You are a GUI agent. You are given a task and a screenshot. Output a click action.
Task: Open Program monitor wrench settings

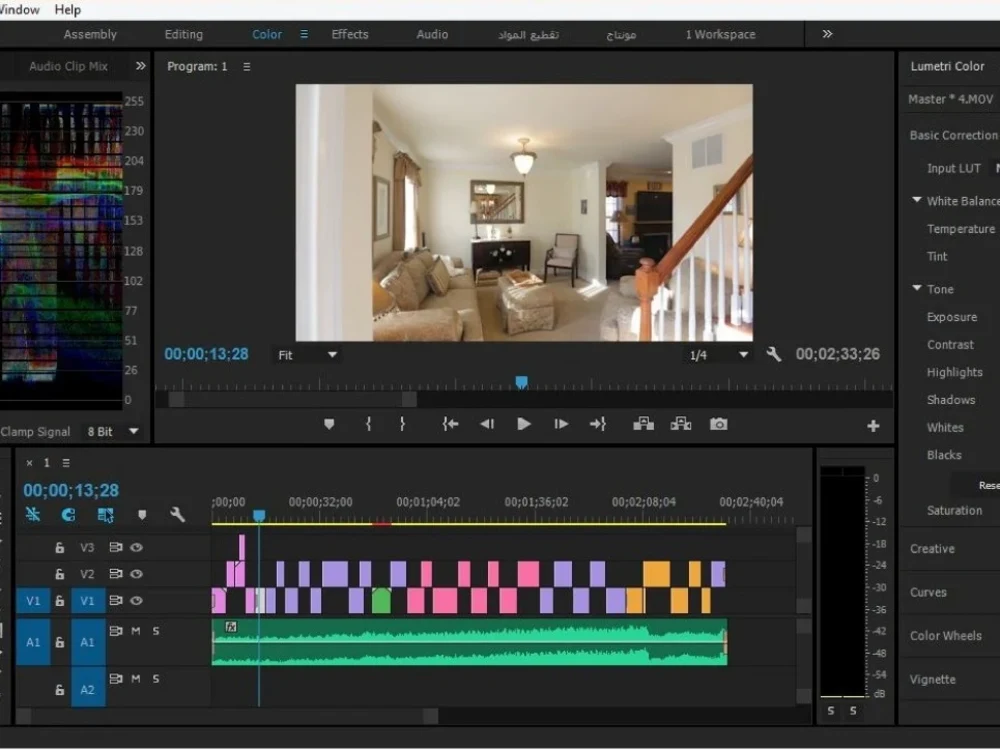pyautogui.click(x=774, y=355)
